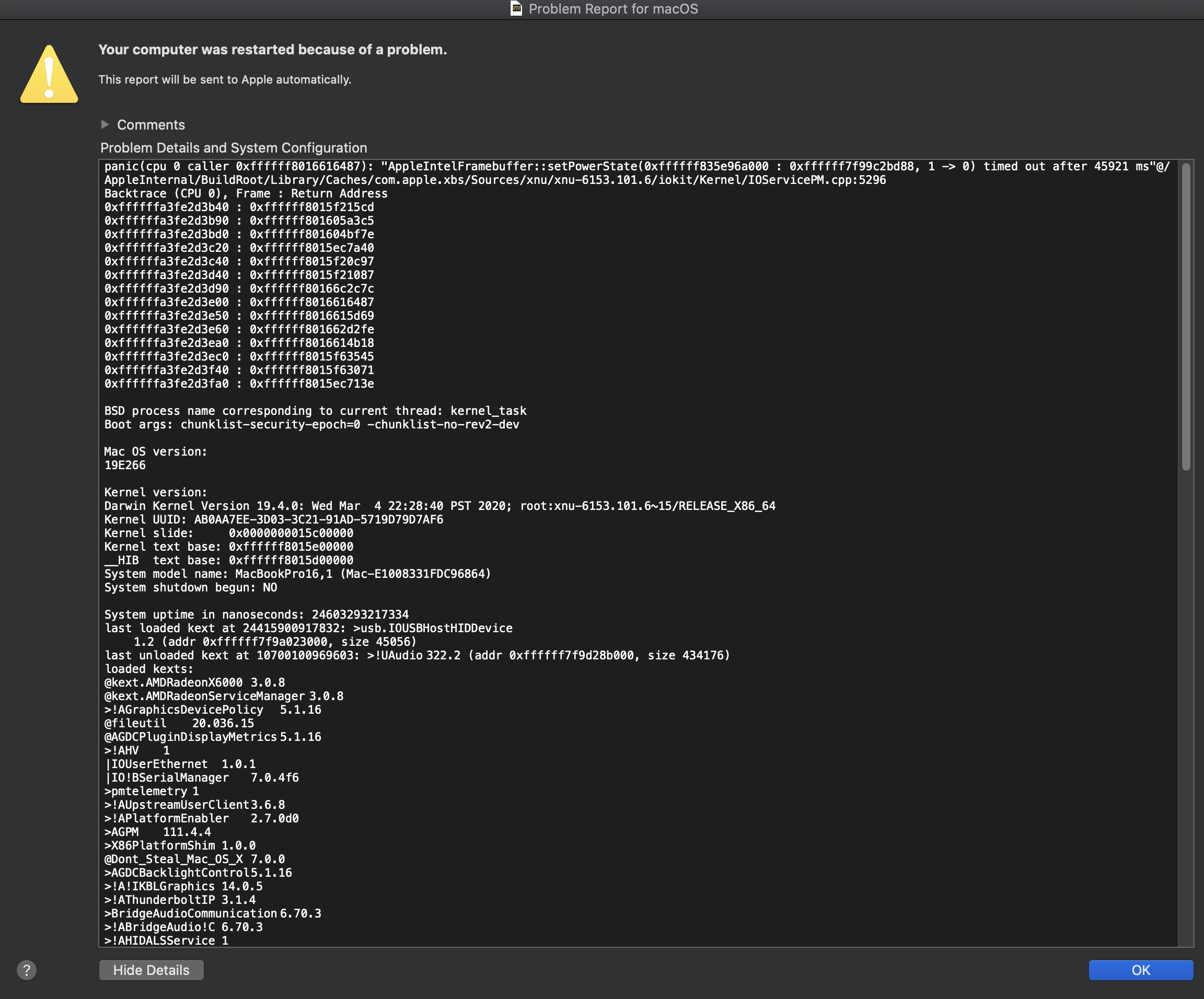Image resolution: width=1204 pixels, height=999 pixels.
Task: Click the document icon in title bar
Action: [x=516, y=8]
